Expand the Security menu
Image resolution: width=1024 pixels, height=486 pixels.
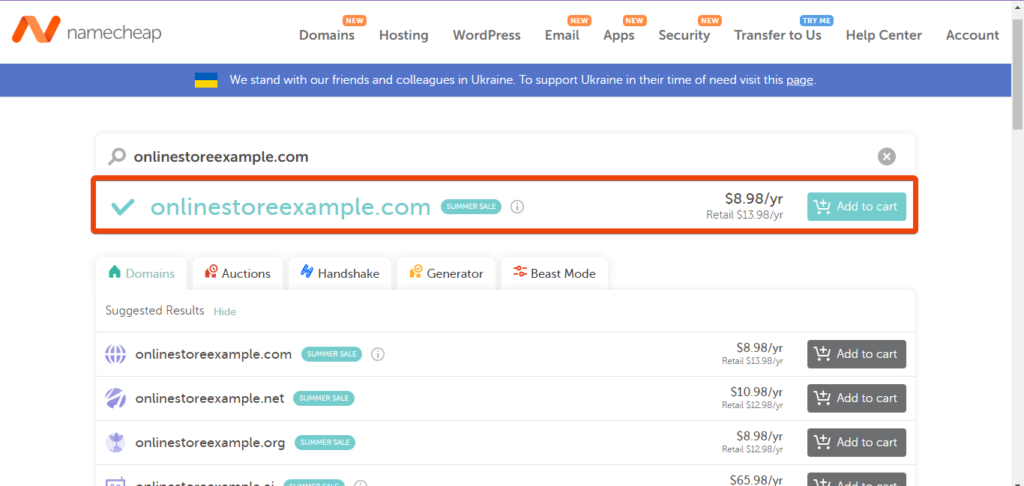(684, 35)
